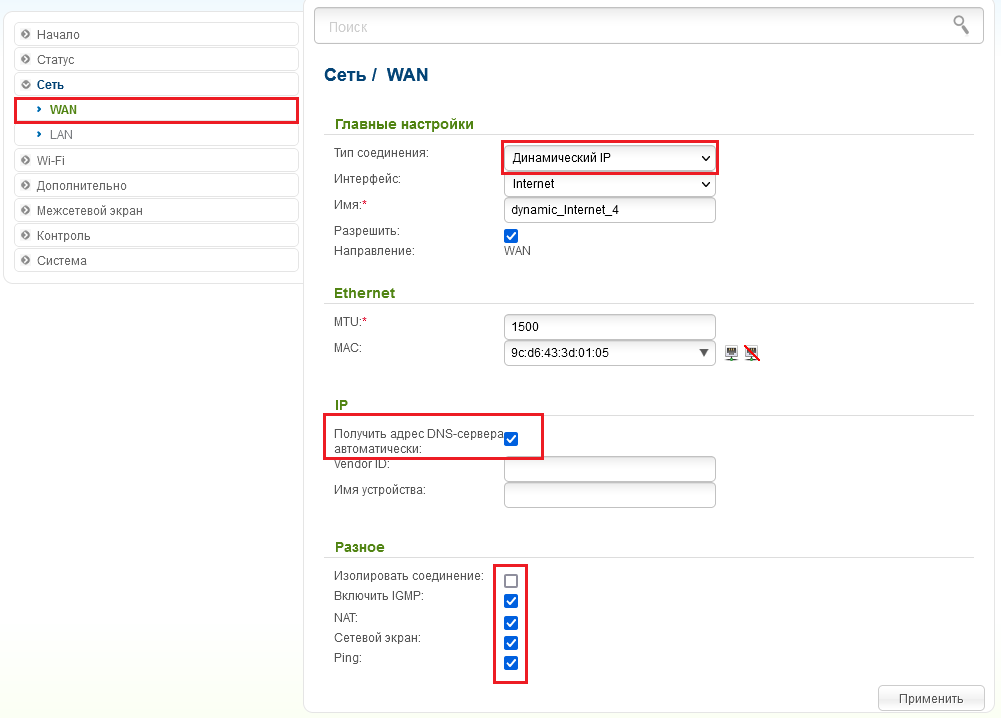1001x718 pixels.
Task: Click the search magnifier icon
Action: point(961,24)
